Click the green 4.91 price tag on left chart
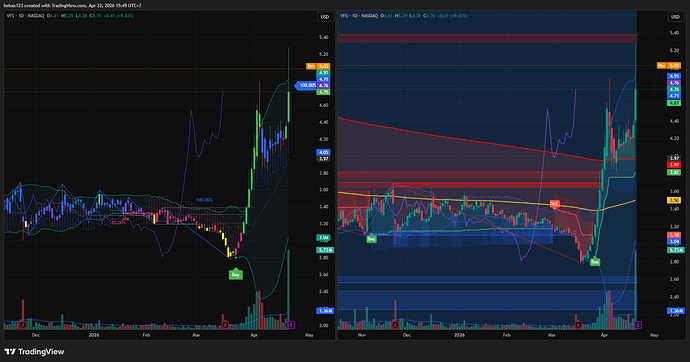This screenshot has width=690, height=362. click(323, 73)
